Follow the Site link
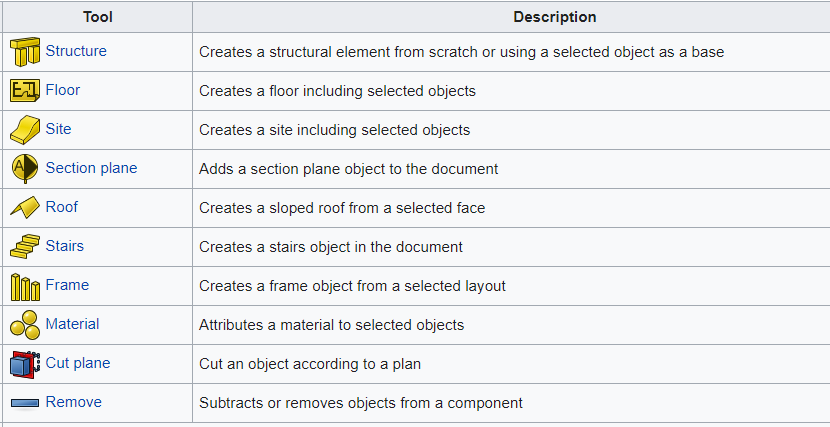Screen dimensions: 830x427 click(x=59, y=129)
